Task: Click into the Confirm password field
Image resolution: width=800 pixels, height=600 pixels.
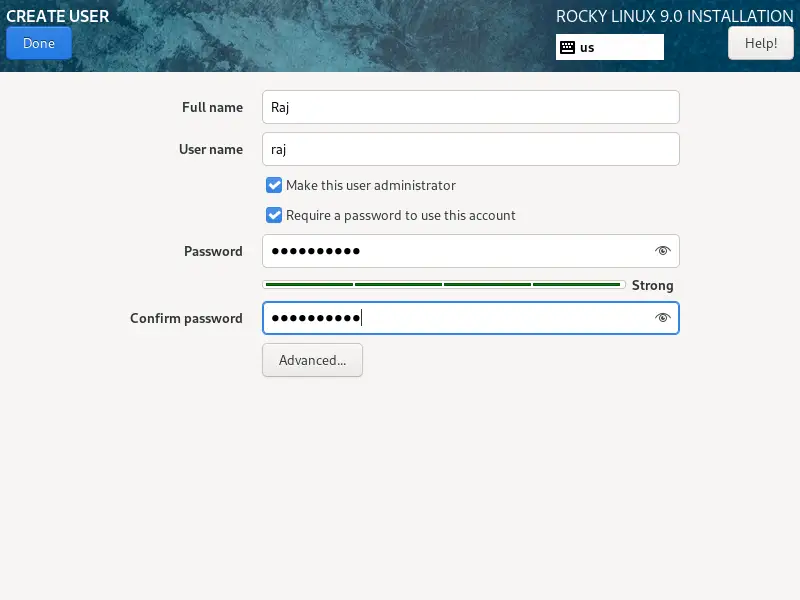Action: [470, 318]
